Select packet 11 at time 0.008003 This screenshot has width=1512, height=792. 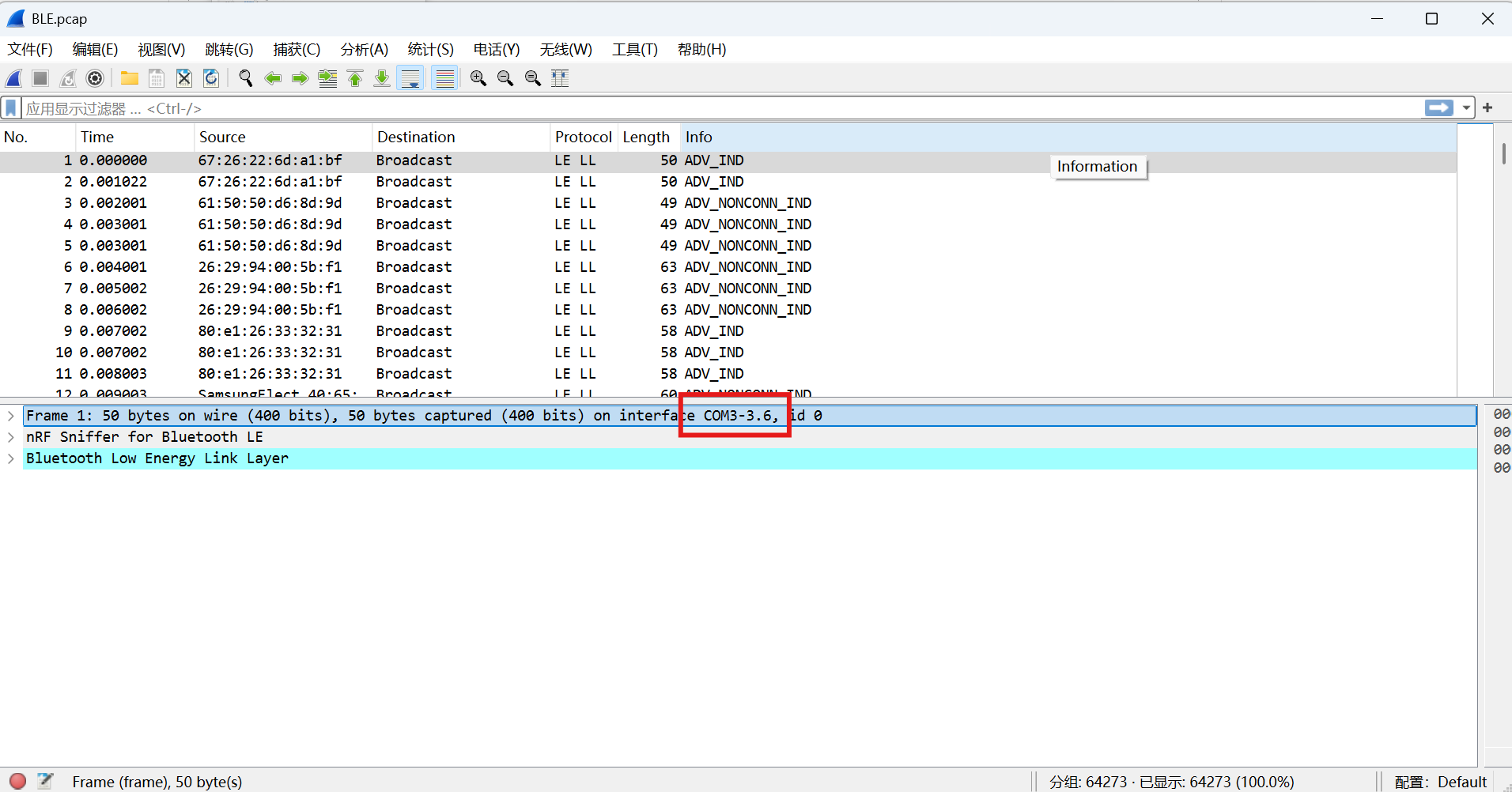tap(728, 374)
